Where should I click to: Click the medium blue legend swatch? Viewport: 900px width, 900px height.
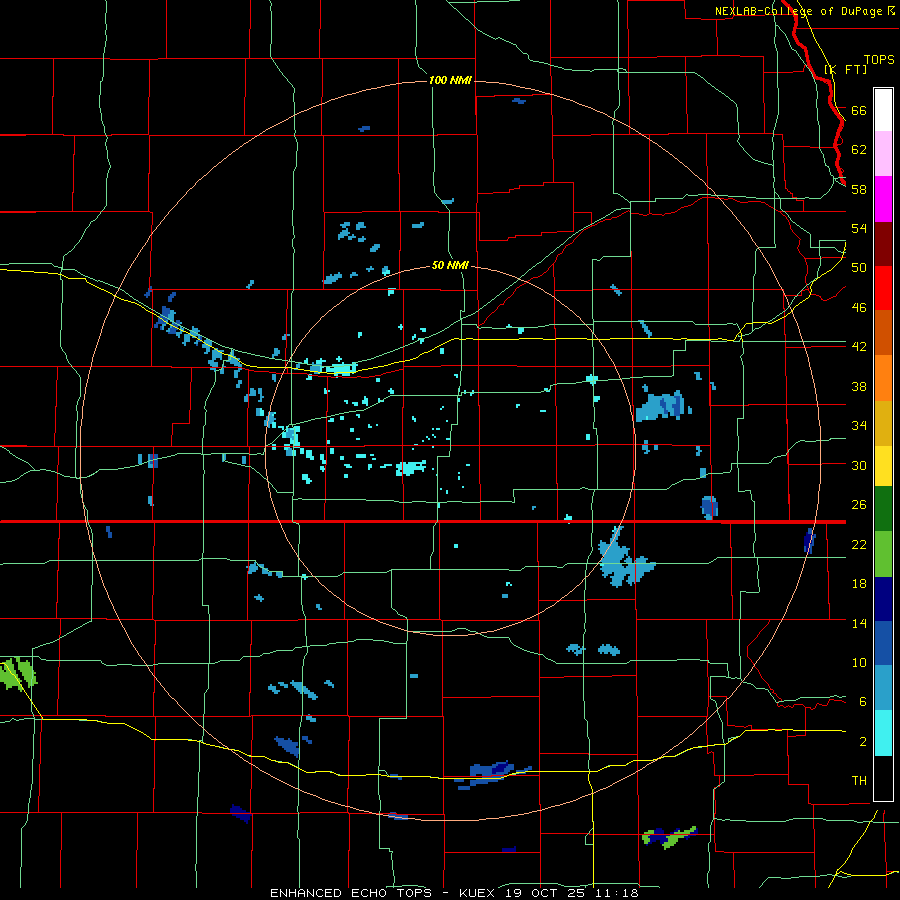coord(883,643)
